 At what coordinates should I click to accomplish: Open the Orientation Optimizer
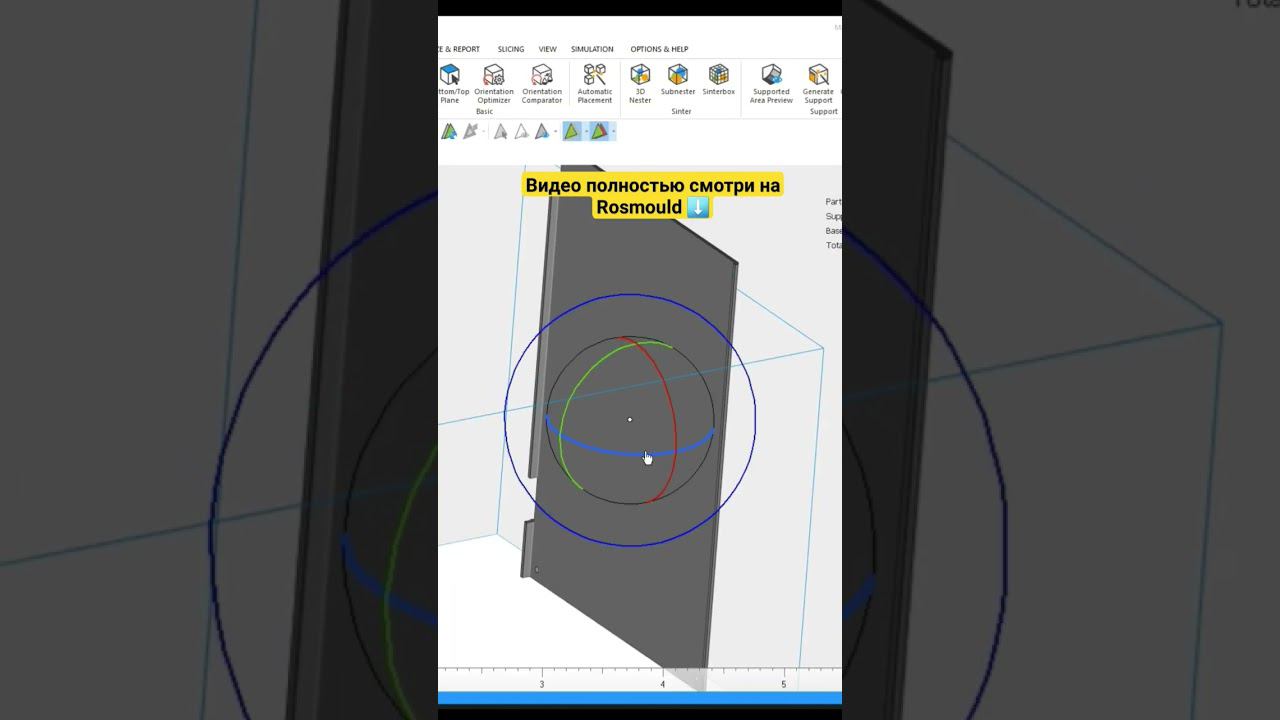[494, 84]
